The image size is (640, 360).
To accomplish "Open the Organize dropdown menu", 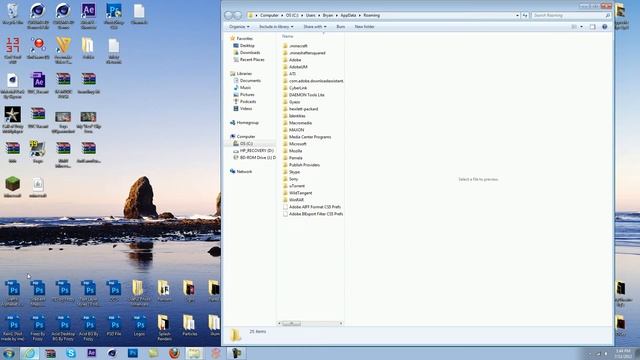I will (239, 27).
